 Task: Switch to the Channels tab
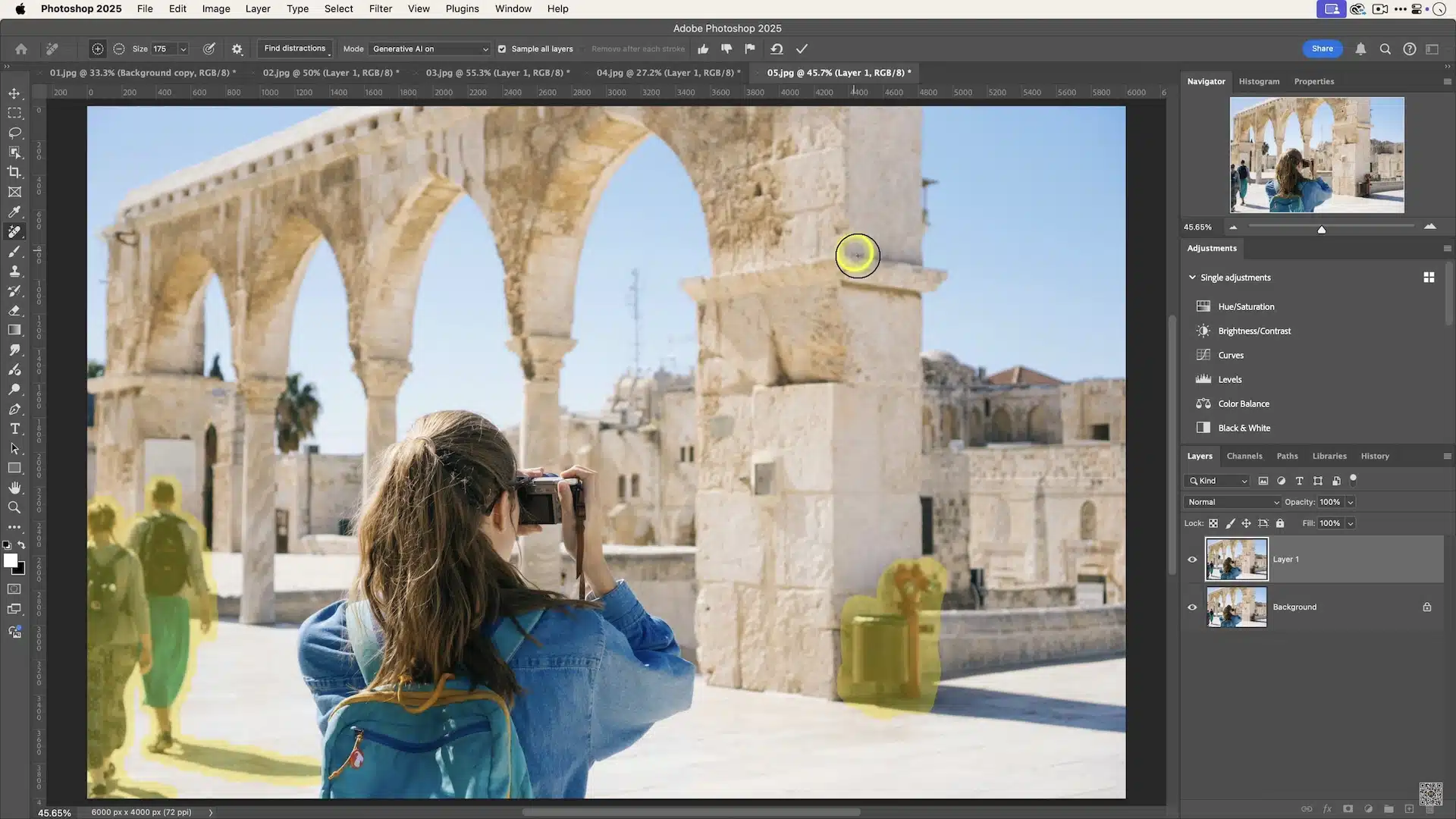(x=1244, y=456)
